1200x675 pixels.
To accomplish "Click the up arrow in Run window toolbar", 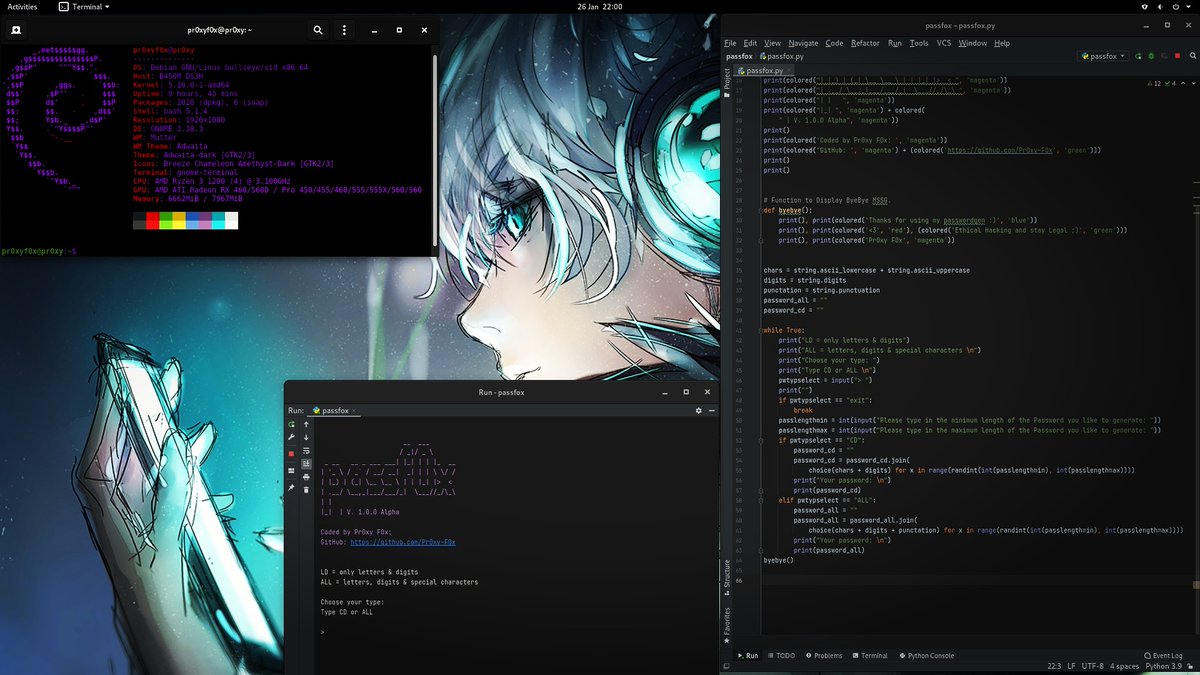I will pos(306,425).
